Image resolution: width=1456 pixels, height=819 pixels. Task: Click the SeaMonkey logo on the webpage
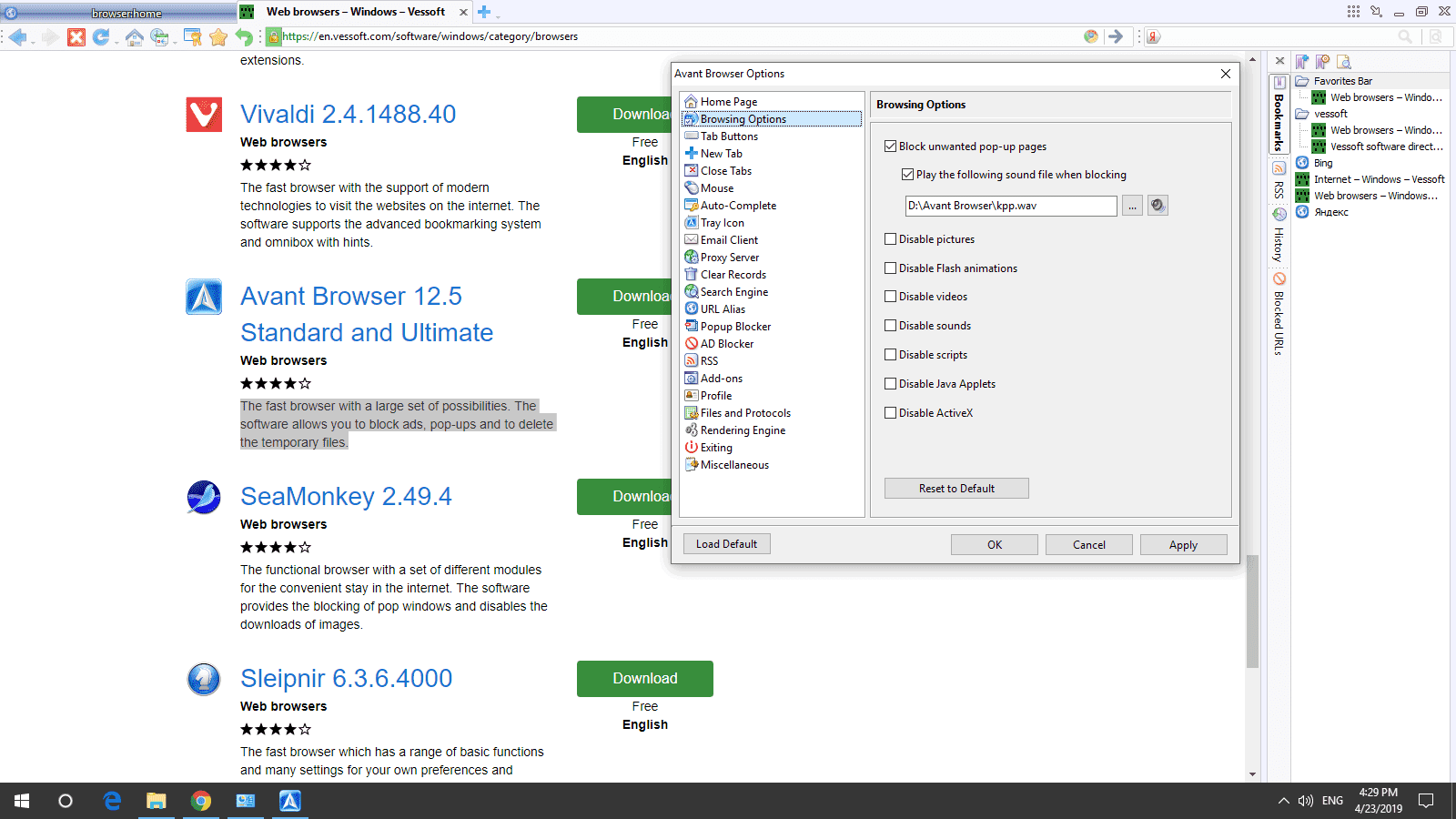pyautogui.click(x=204, y=497)
